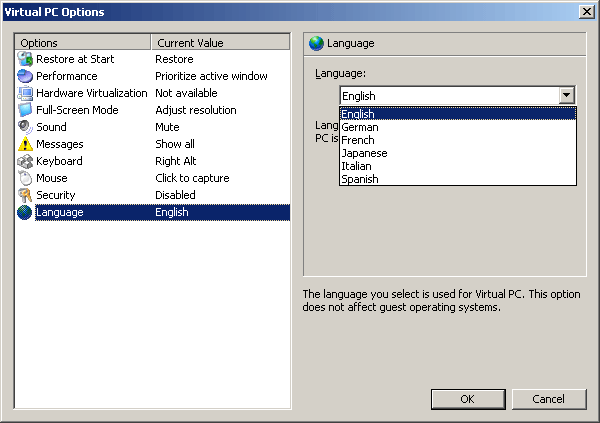Image resolution: width=600 pixels, height=423 pixels.
Task: Click the Current Value column header
Action: [x=220, y=42]
